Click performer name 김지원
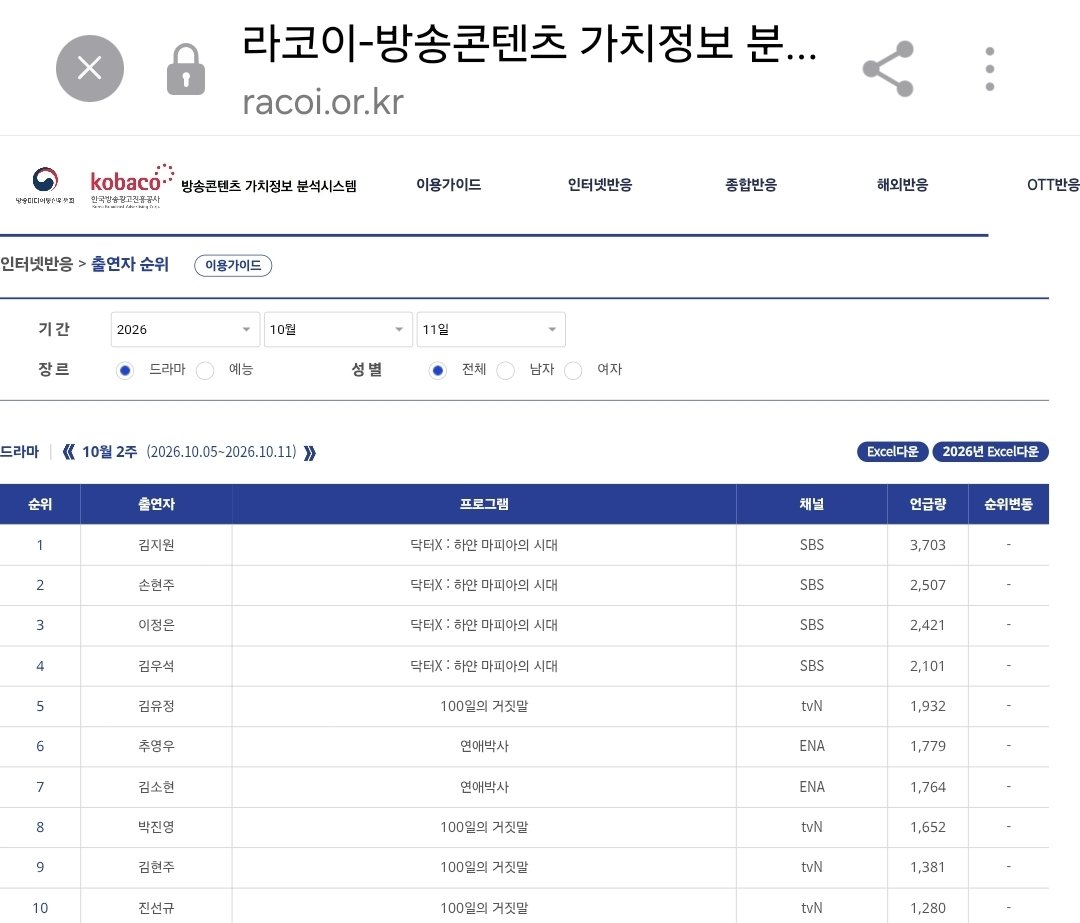Image resolution: width=1080 pixels, height=923 pixels. 156,545
